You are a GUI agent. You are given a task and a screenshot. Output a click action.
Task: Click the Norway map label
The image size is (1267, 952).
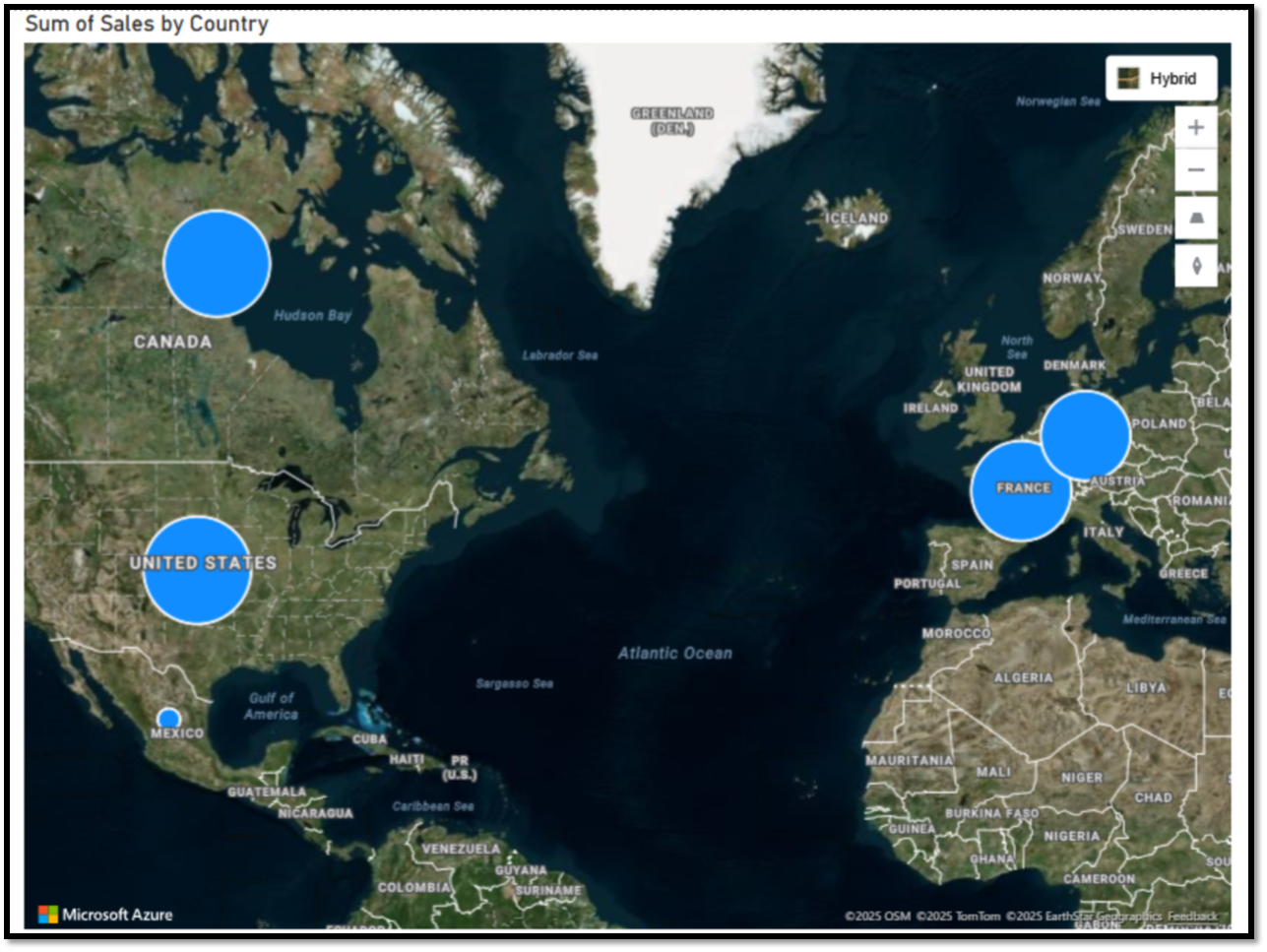[1072, 279]
